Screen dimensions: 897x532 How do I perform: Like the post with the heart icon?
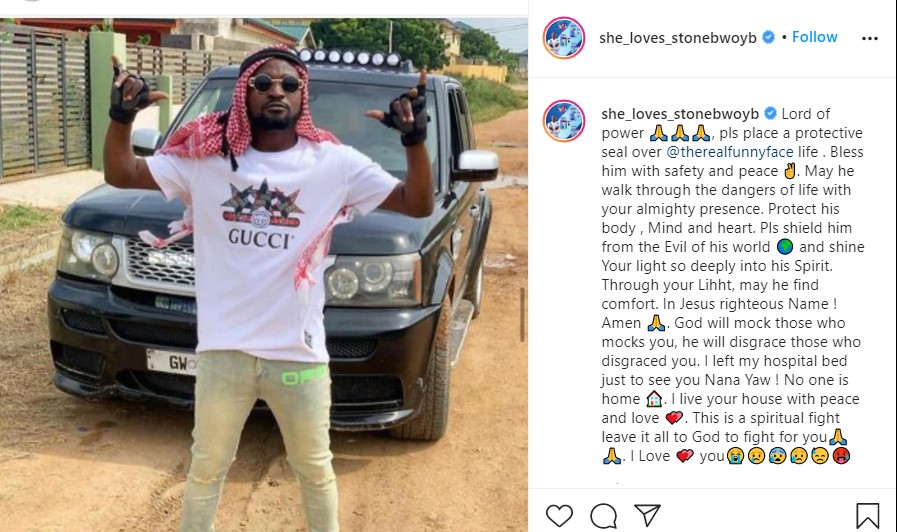(559, 515)
